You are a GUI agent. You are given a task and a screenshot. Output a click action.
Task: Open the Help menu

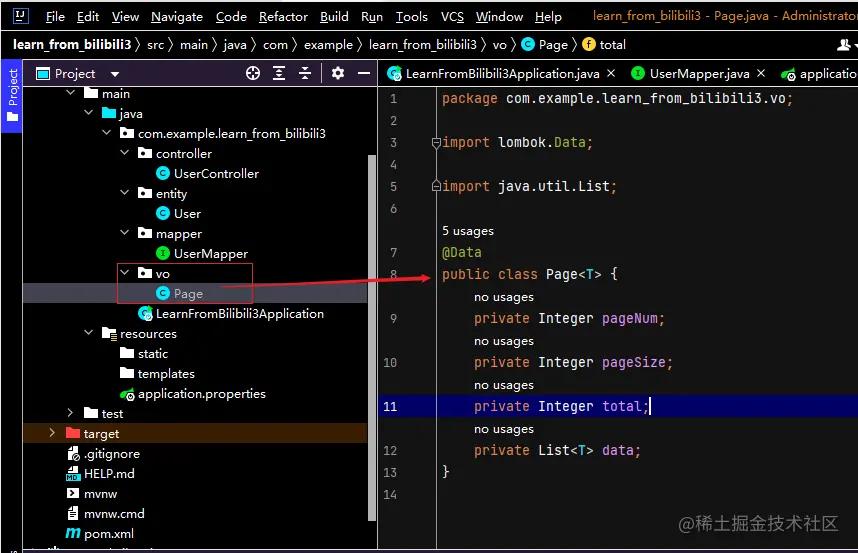[x=548, y=16]
